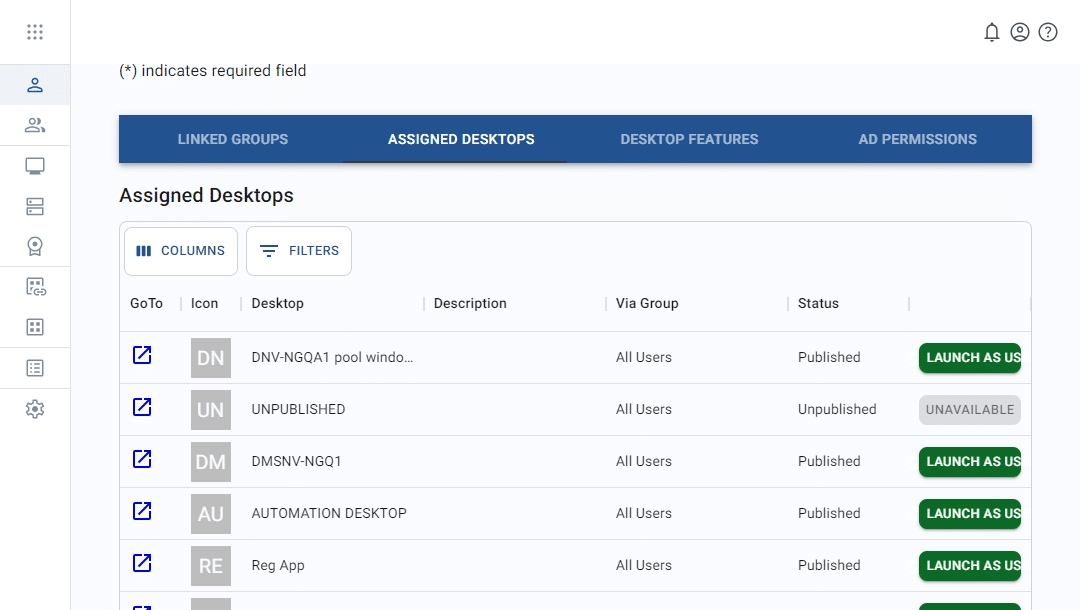Click the certificate badge sidebar icon

point(35,246)
